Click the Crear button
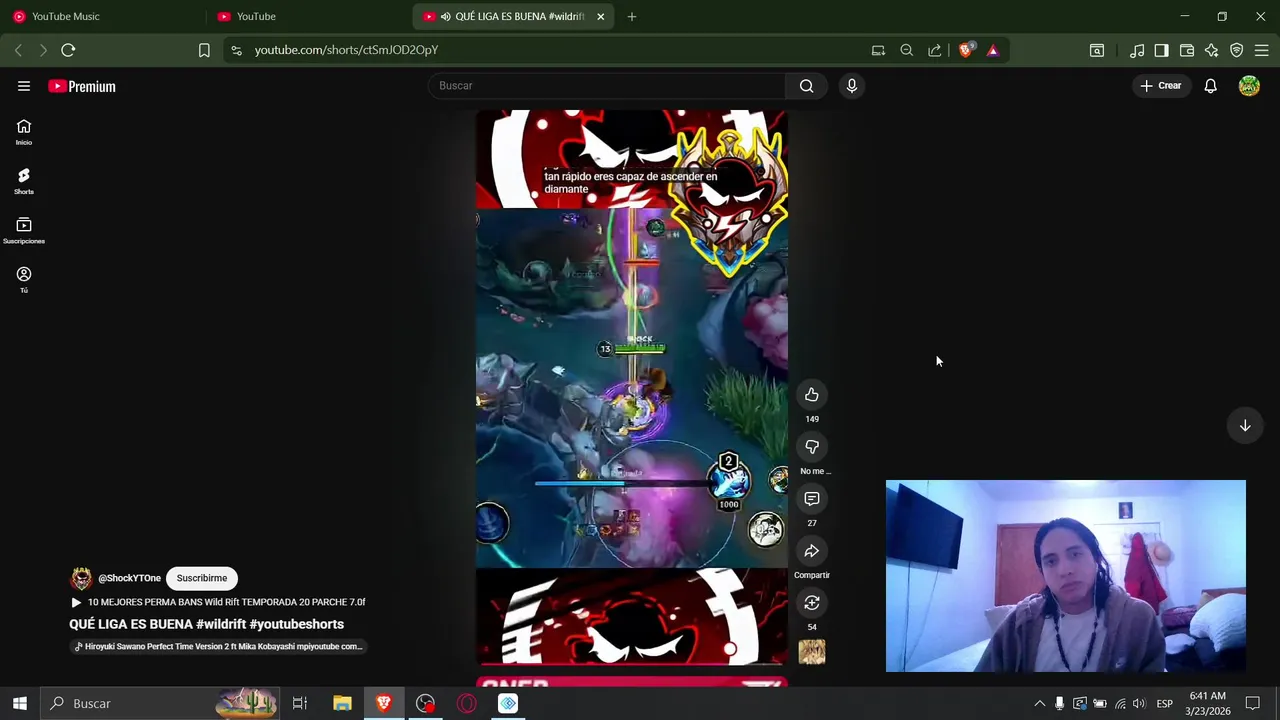 point(1160,86)
